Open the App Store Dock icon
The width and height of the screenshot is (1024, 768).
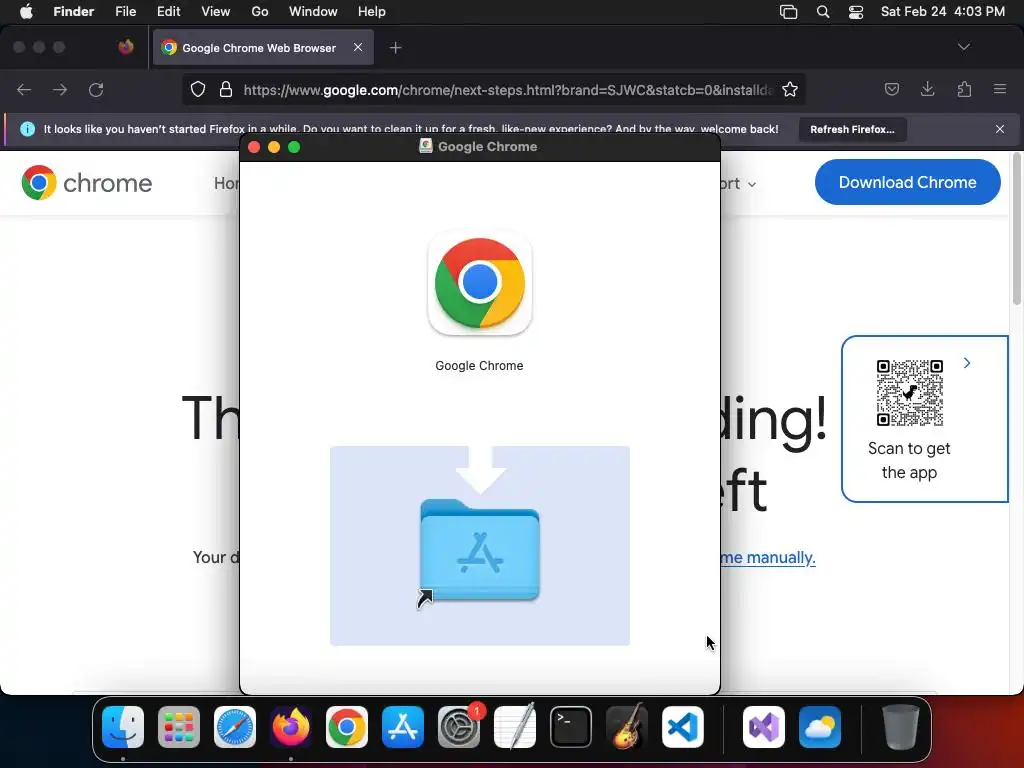[x=403, y=727]
